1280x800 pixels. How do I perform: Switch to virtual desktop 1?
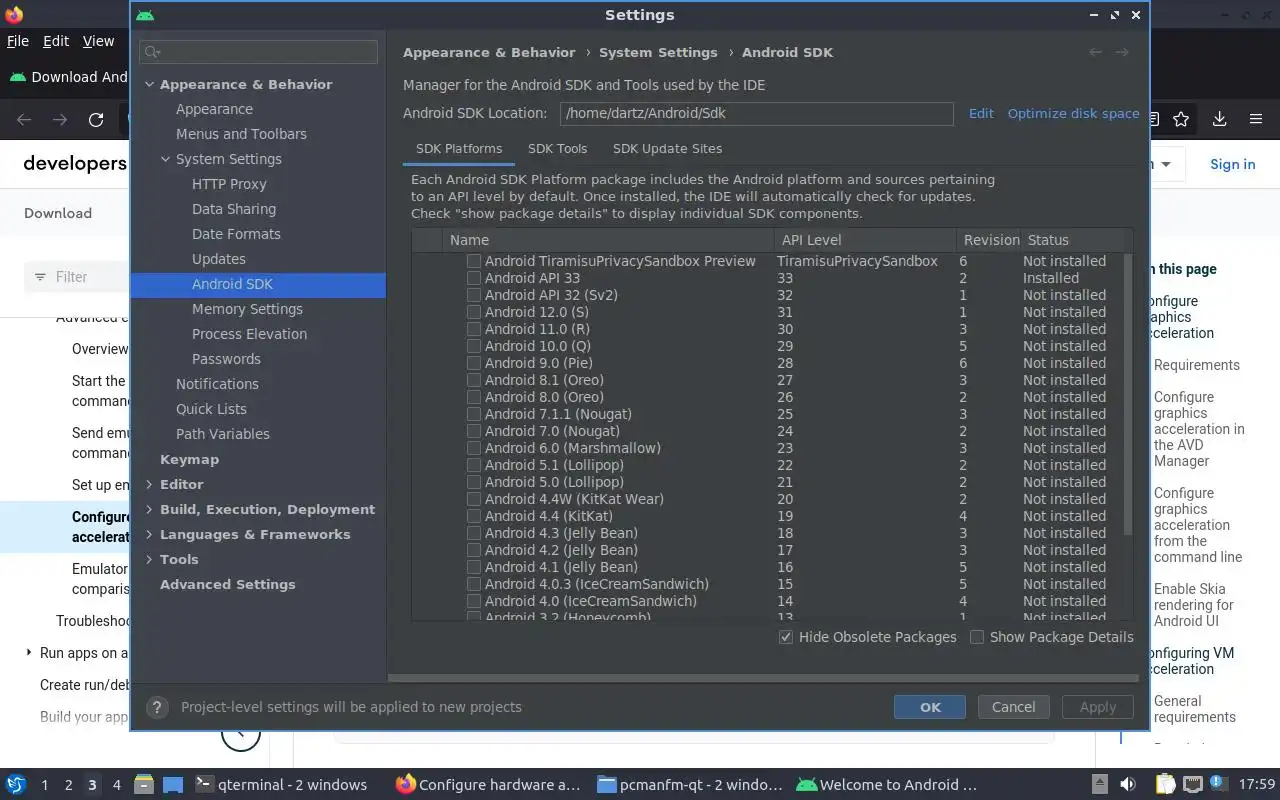(x=44, y=785)
